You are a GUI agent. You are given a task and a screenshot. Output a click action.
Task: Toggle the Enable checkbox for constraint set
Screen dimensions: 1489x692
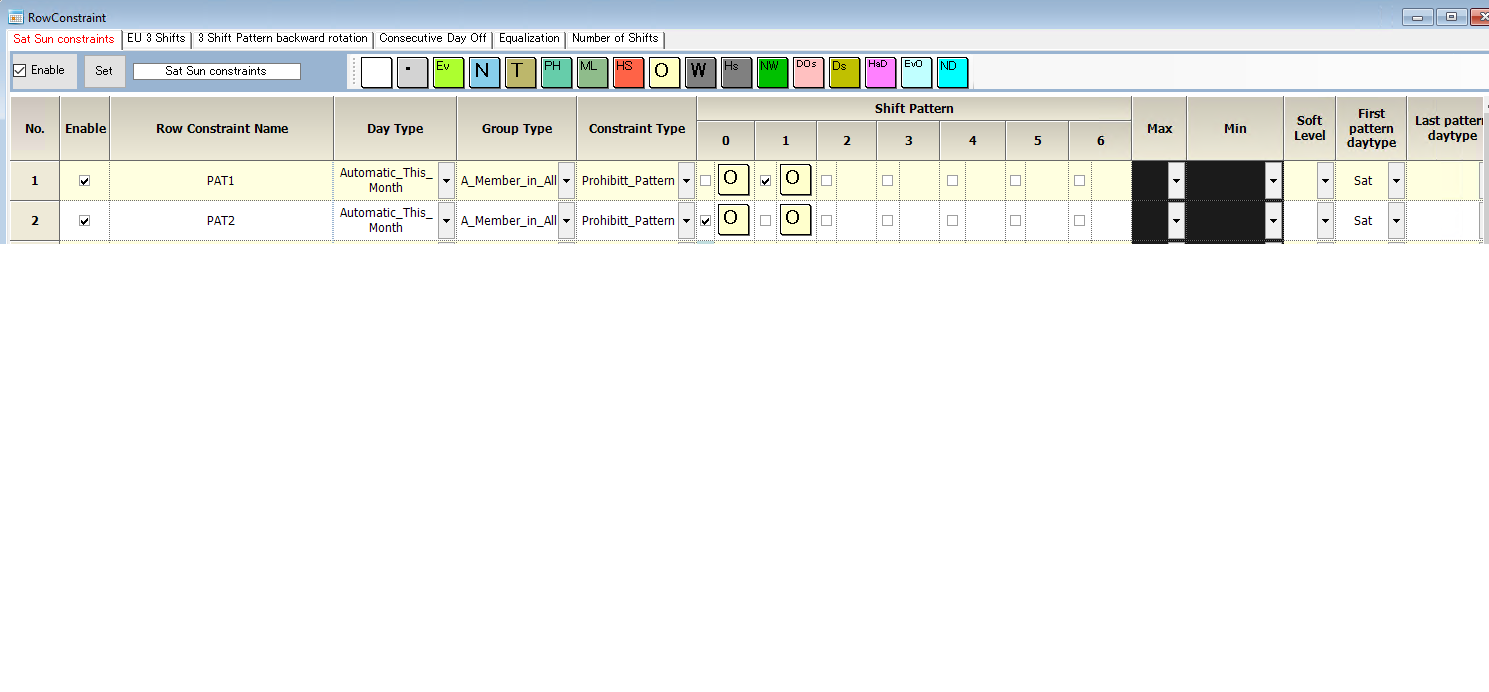[x=20, y=71]
